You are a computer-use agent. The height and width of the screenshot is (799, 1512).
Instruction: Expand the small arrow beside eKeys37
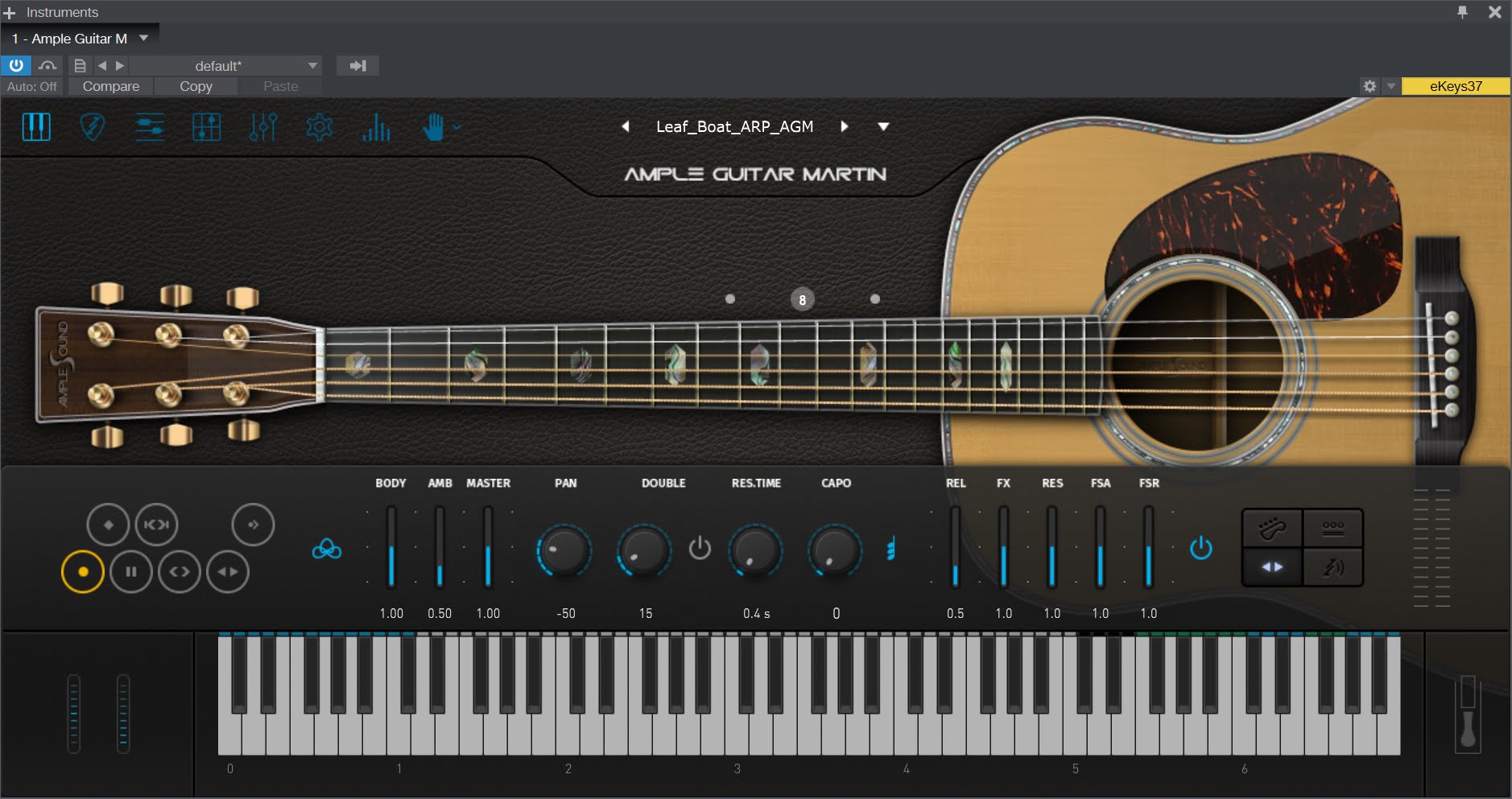coord(1390,86)
